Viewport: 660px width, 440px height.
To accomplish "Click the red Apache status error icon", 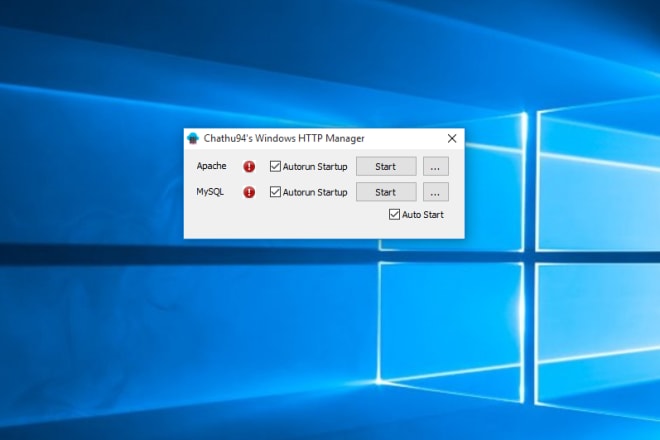I will pos(249,167).
